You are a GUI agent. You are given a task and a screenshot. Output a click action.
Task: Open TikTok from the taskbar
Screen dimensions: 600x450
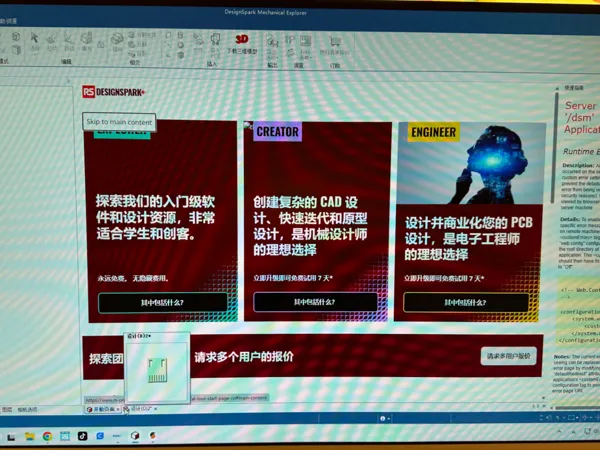pyautogui.click(x=82, y=436)
